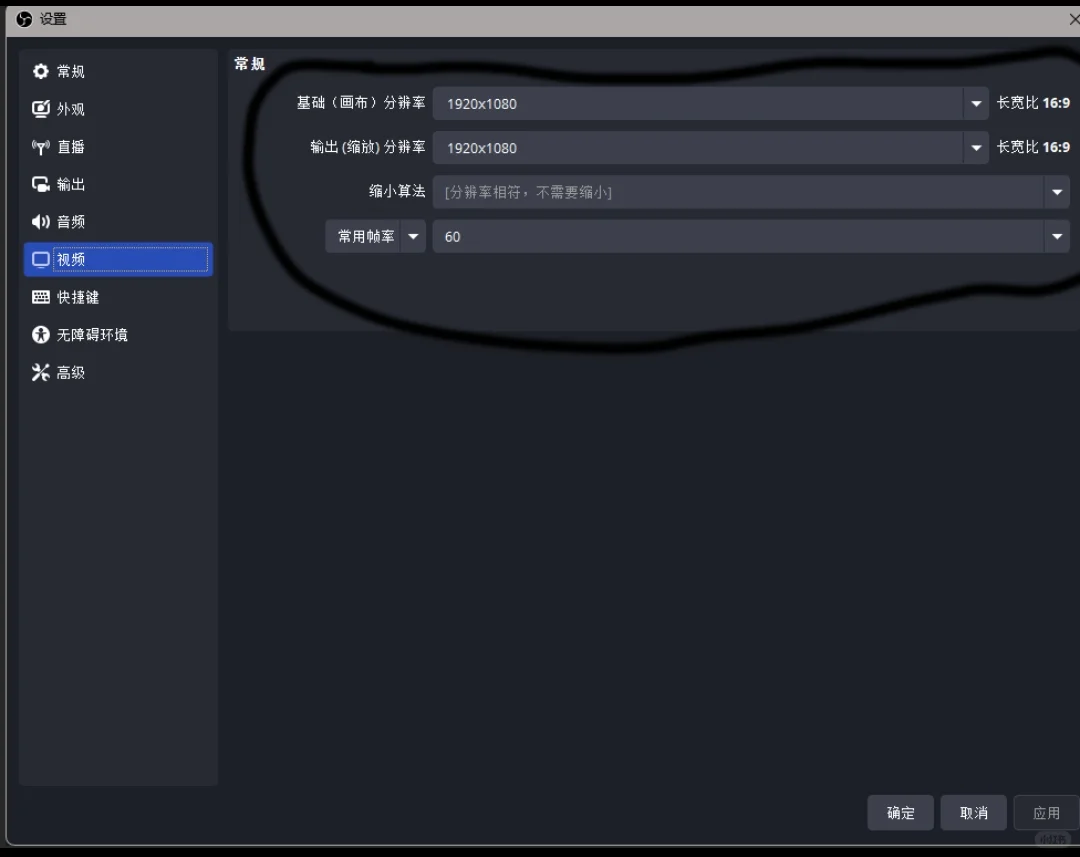Screen dimensions: 1080x857
Task: Close the 设置 window
Action: pos(1073,19)
